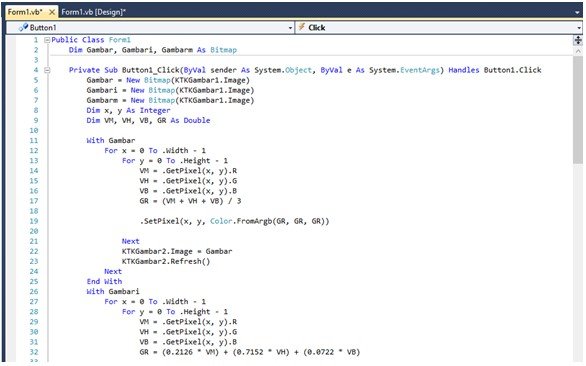586x366 pixels.
Task: Click the 'KTKGambar2.Refresh()' line
Action: 166,261
